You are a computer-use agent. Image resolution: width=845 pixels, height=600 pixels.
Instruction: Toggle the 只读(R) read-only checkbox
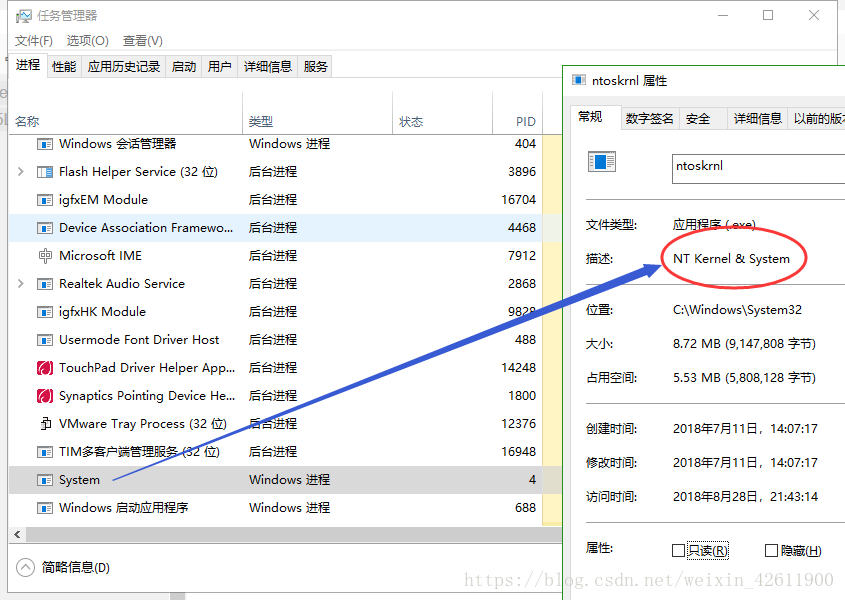click(x=678, y=550)
